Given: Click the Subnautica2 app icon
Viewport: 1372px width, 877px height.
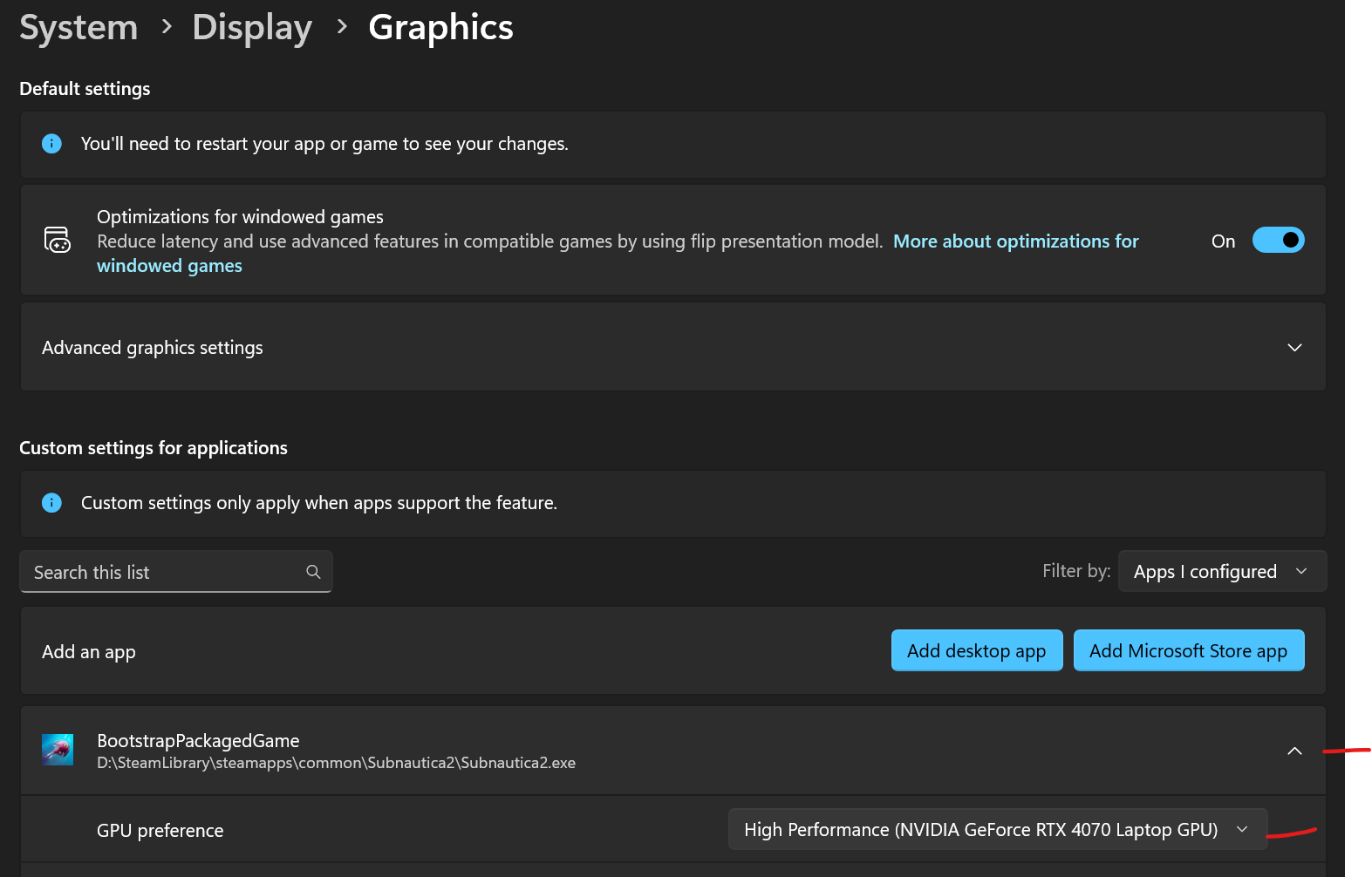Looking at the screenshot, I should click(x=58, y=750).
